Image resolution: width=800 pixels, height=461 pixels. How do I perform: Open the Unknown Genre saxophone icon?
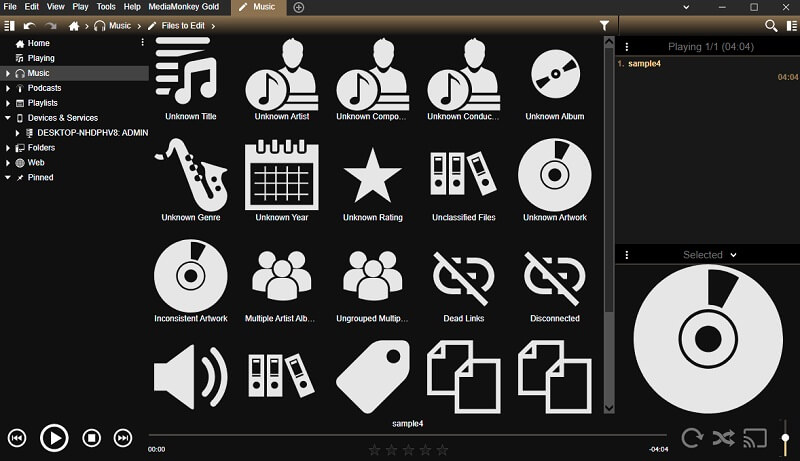(x=190, y=174)
